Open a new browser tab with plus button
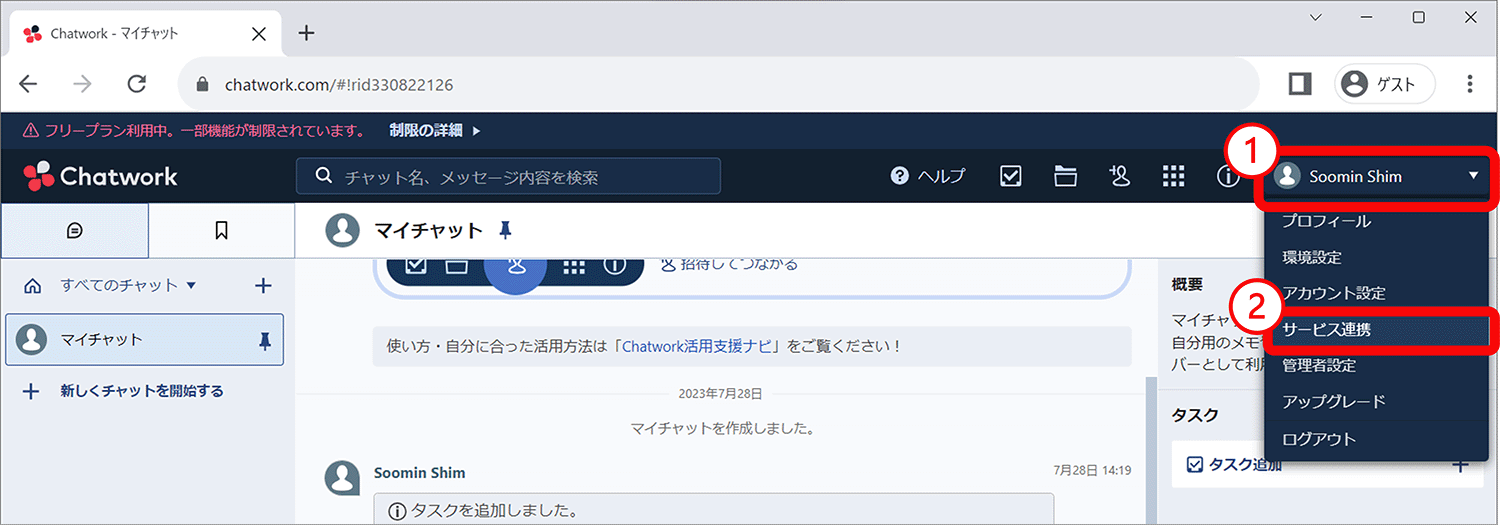This screenshot has height=525, width=1500. pyautogui.click(x=306, y=33)
